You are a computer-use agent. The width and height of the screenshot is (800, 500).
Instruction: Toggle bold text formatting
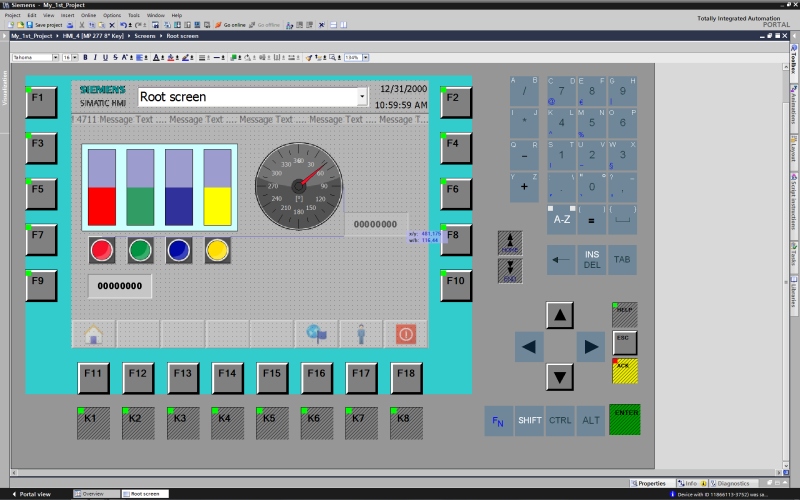[84, 57]
